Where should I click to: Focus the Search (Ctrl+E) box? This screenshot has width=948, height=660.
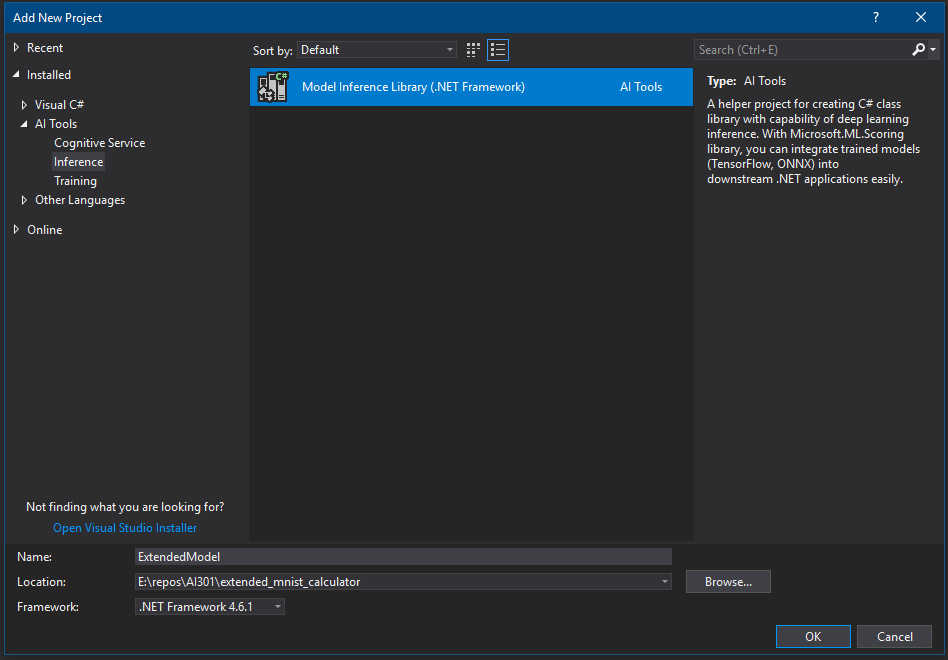(802, 50)
